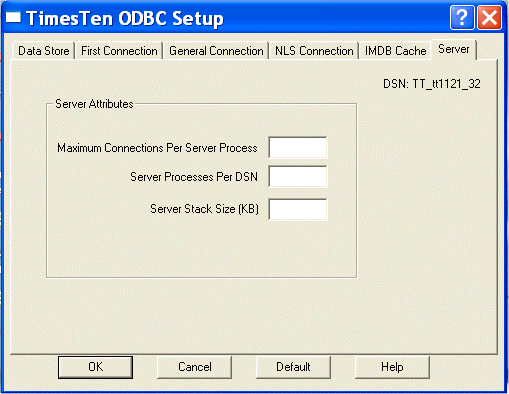The height and width of the screenshot is (394, 509).
Task: Click the Server Stack Size (KB) input box
Action: tap(298, 209)
